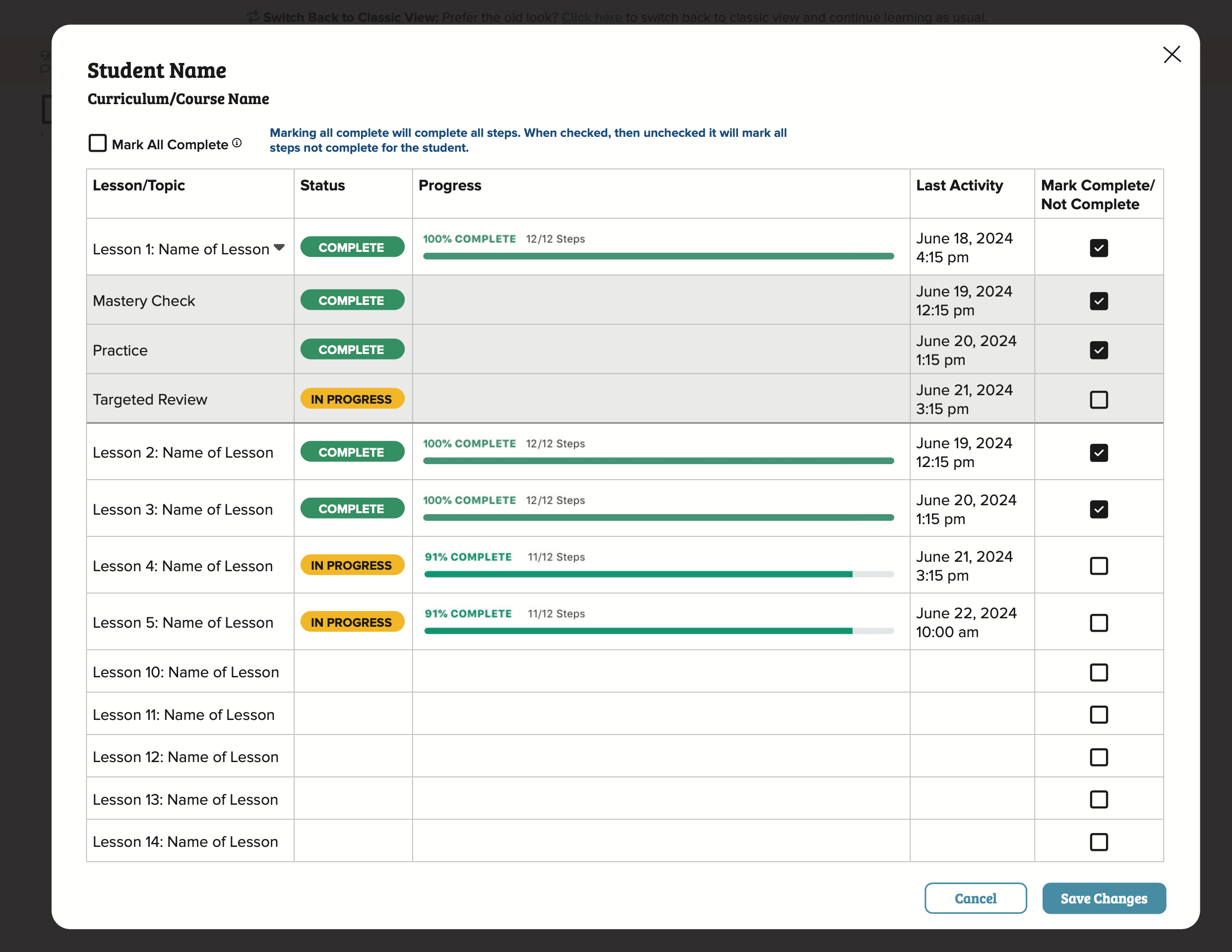
Task: Uncheck the Mastery Check completion box
Action: [1098, 301]
